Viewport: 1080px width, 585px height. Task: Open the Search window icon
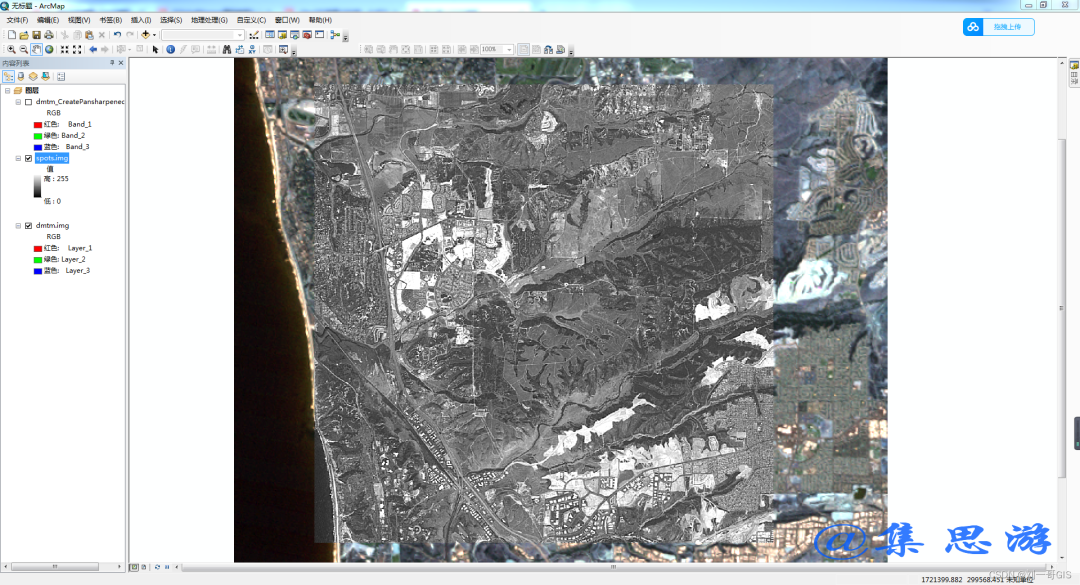coord(295,34)
